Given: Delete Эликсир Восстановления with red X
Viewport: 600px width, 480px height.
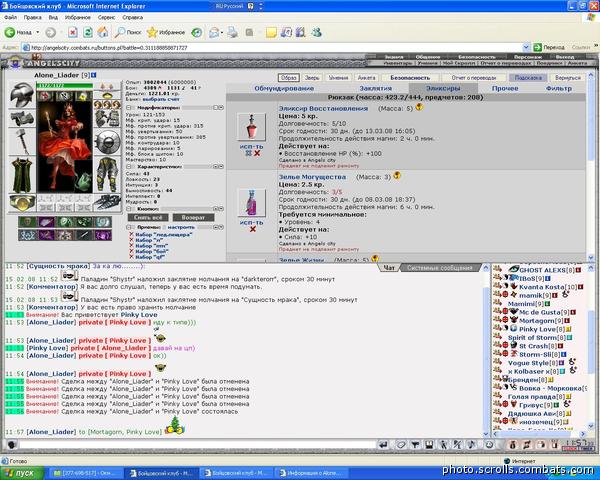Looking at the screenshot, I should point(257,153).
